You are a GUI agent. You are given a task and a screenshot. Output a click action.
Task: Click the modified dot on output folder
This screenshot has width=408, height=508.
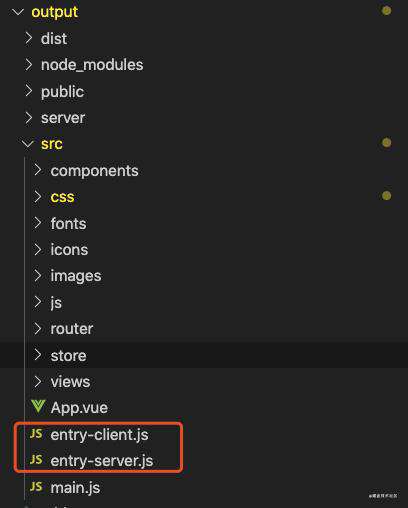386,11
